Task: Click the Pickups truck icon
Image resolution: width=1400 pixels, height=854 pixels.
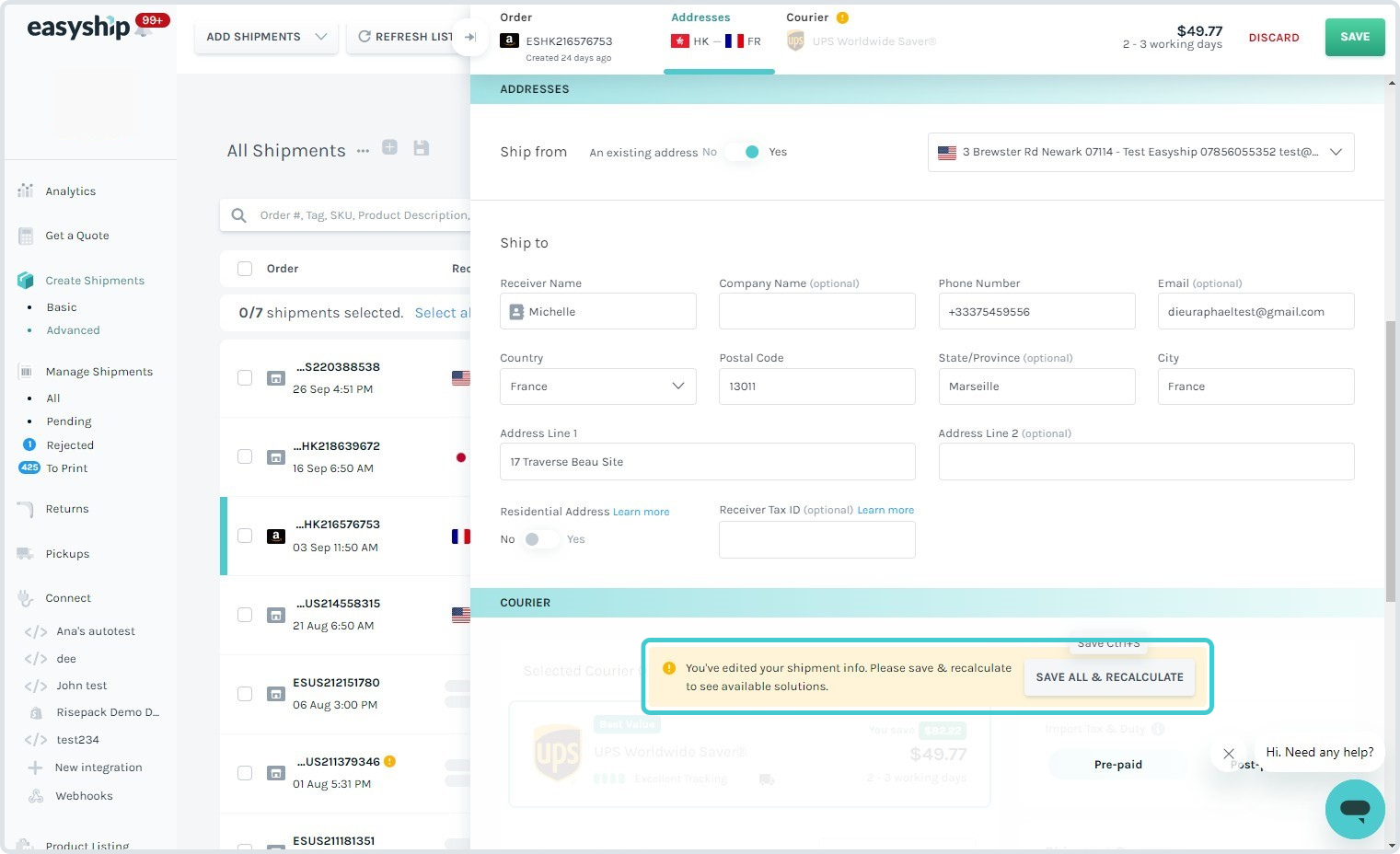Action: (26, 554)
